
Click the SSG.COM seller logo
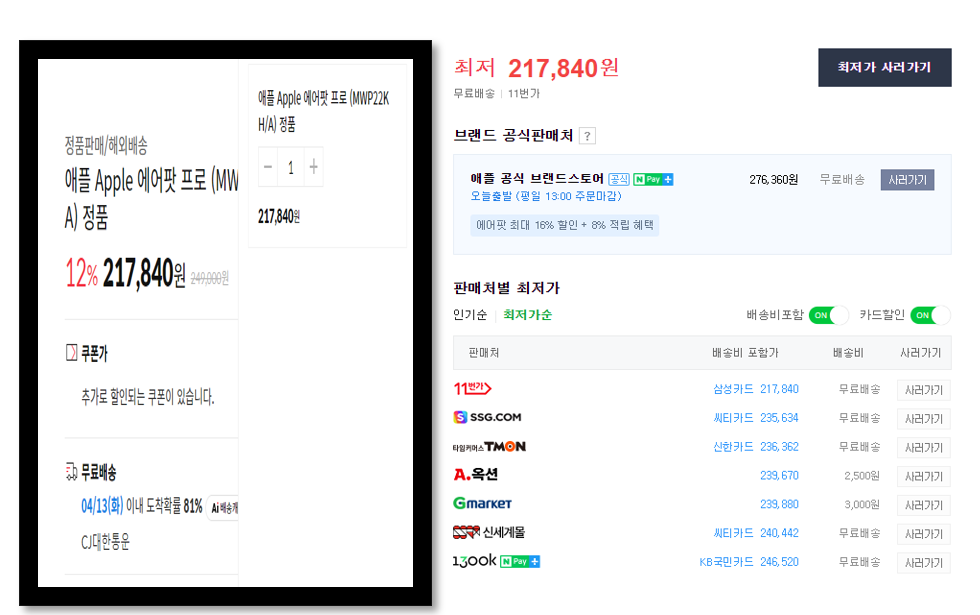488,417
